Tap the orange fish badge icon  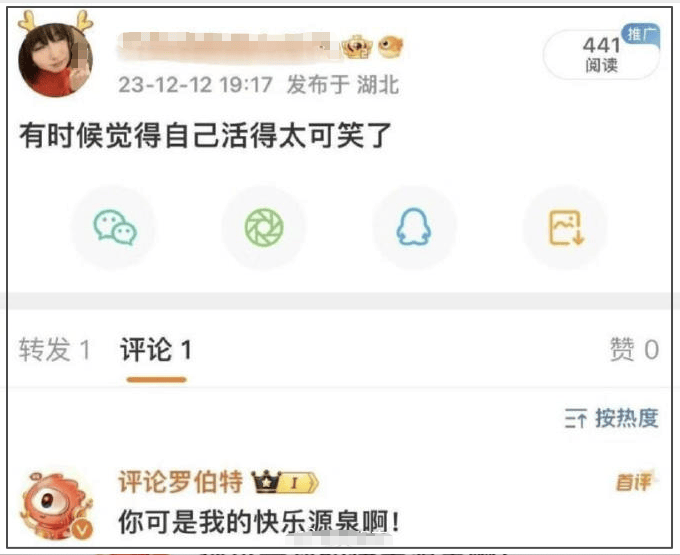point(390,47)
